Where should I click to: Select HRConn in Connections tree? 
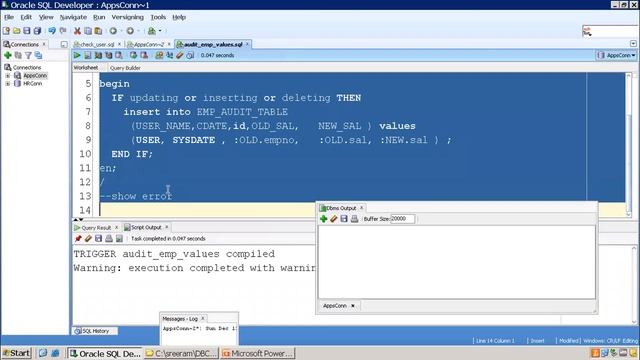pyautogui.click(x=33, y=84)
